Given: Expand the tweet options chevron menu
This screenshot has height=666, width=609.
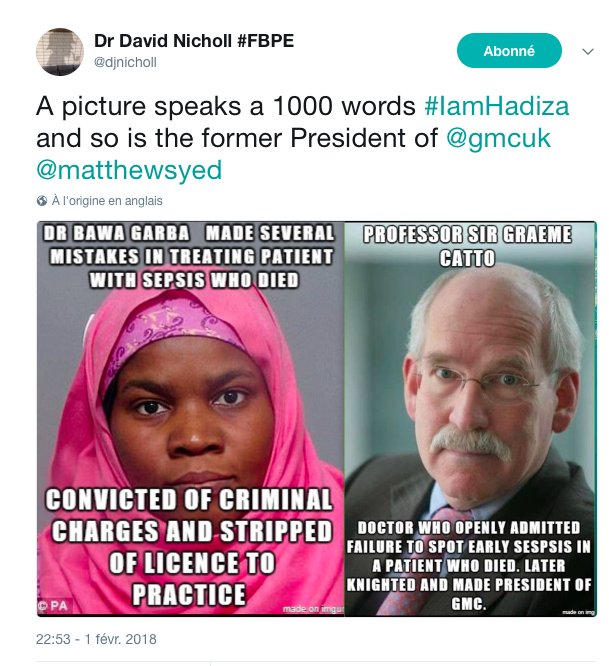Looking at the screenshot, I should pyautogui.click(x=587, y=52).
